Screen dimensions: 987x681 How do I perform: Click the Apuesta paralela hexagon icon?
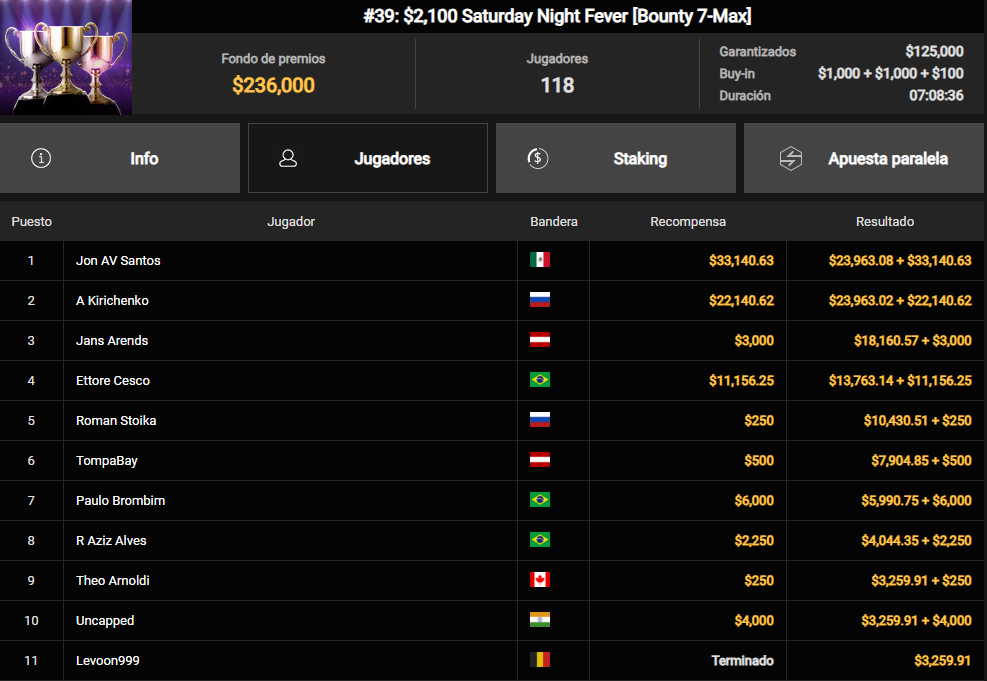pyautogui.click(x=791, y=159)
